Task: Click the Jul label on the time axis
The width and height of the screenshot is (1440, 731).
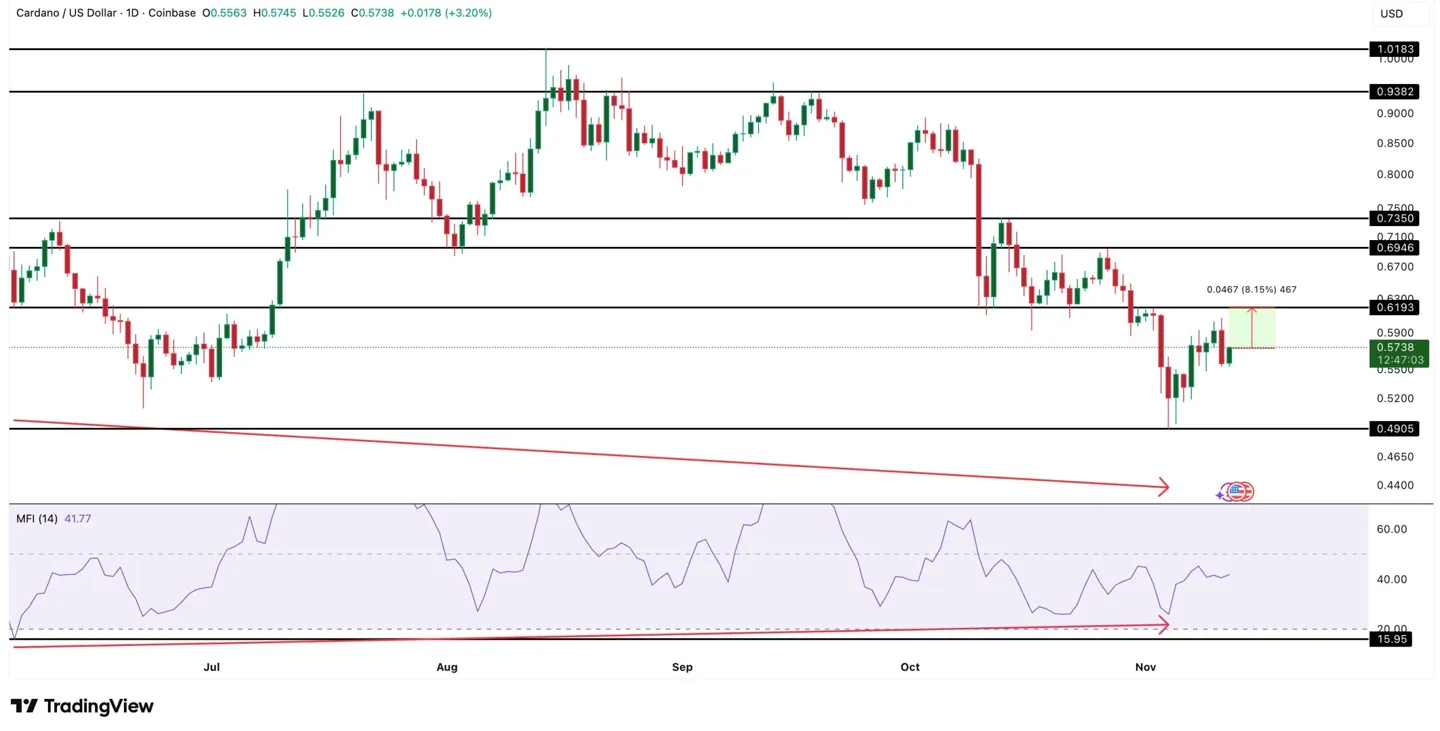Action: [x=212, y=667]
